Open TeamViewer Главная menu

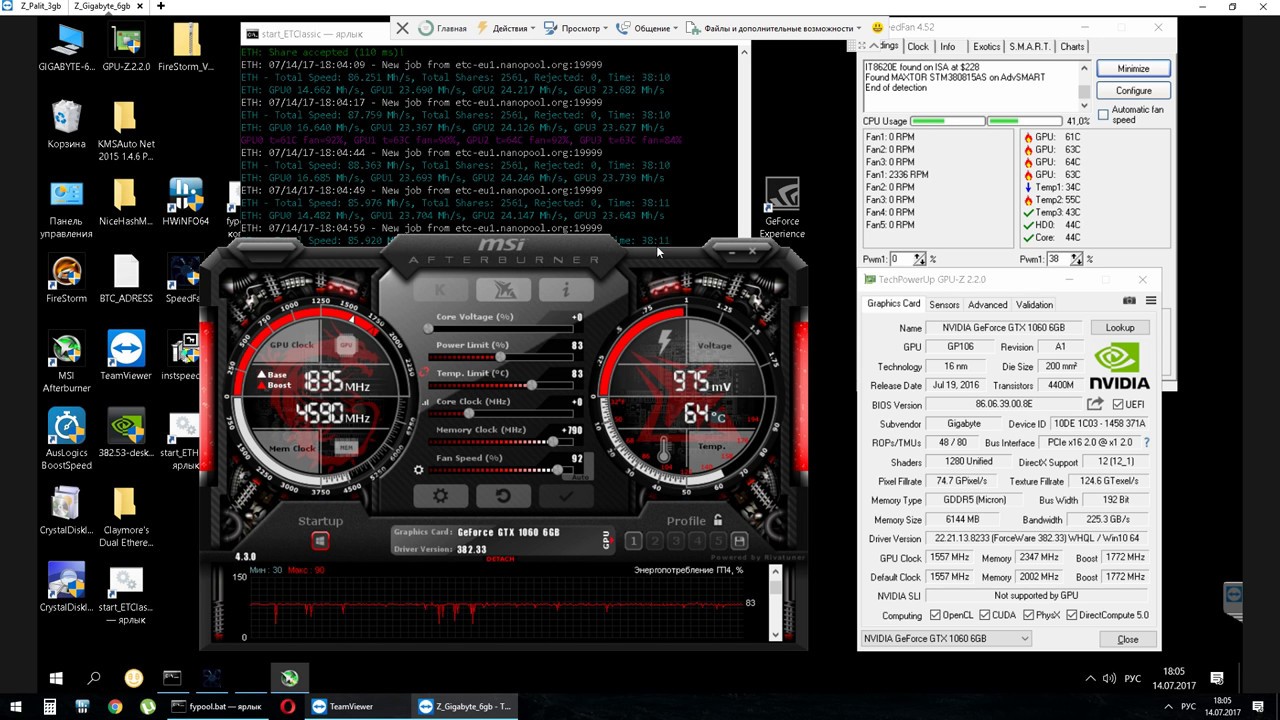[443, 28]
